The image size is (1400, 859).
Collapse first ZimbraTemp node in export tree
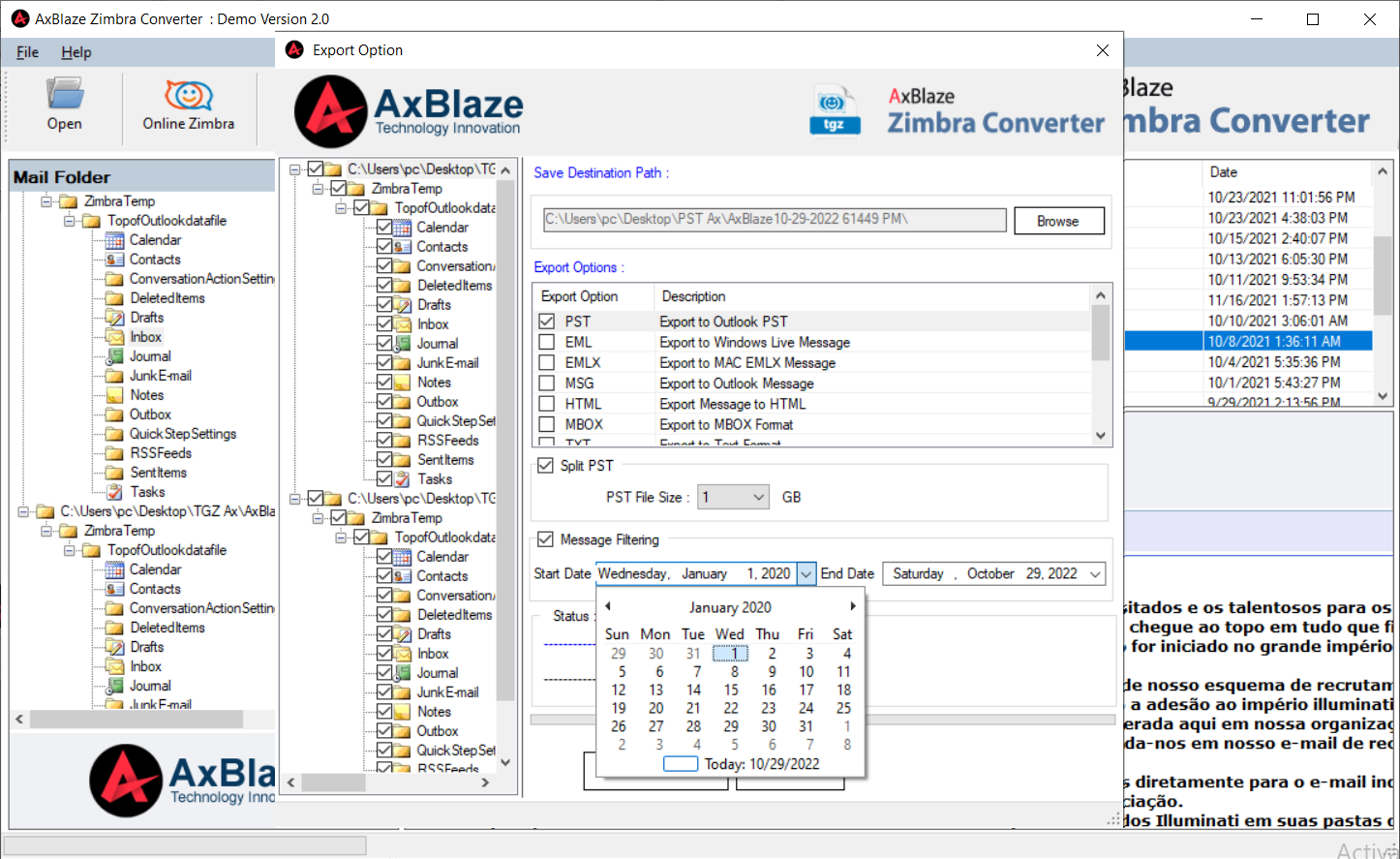pyautogui.click(x=318, y=189)
